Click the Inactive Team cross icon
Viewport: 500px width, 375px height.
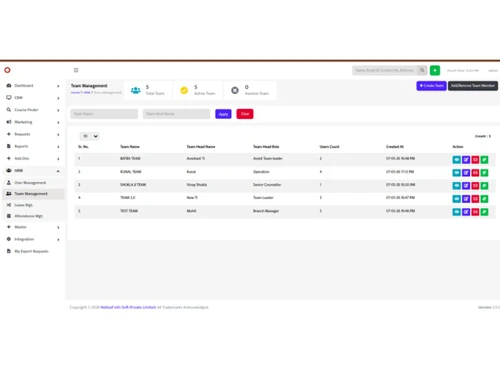(x=235, y=90)
